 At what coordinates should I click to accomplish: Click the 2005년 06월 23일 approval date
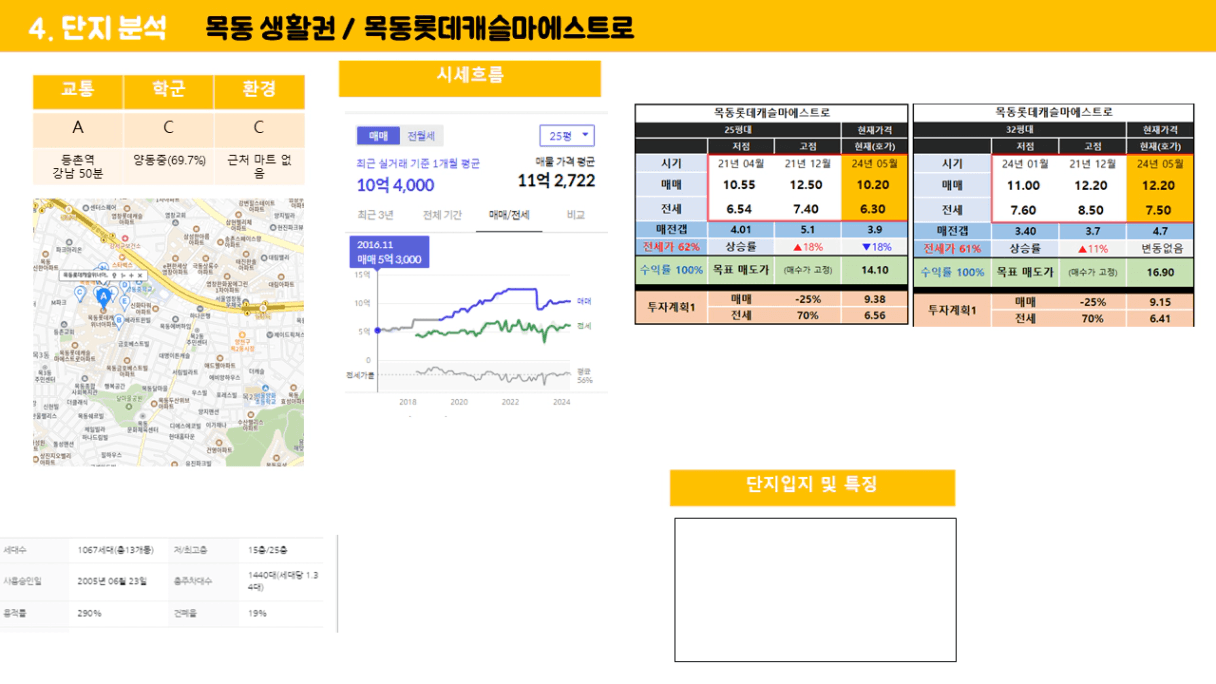tap(112, 580)
